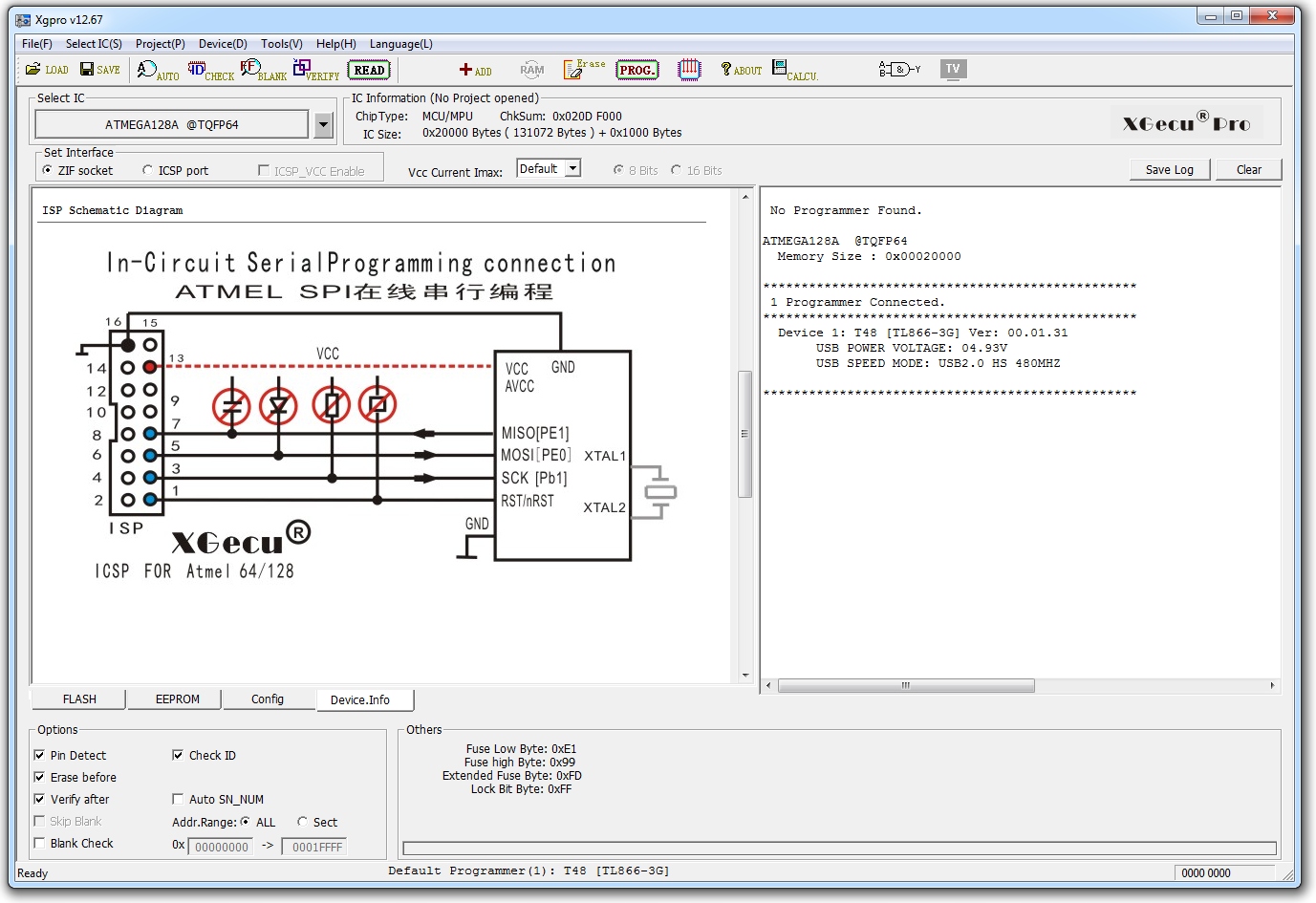
Task: Switch to the EEPROM tab
Action: click(x=178, y=699)
